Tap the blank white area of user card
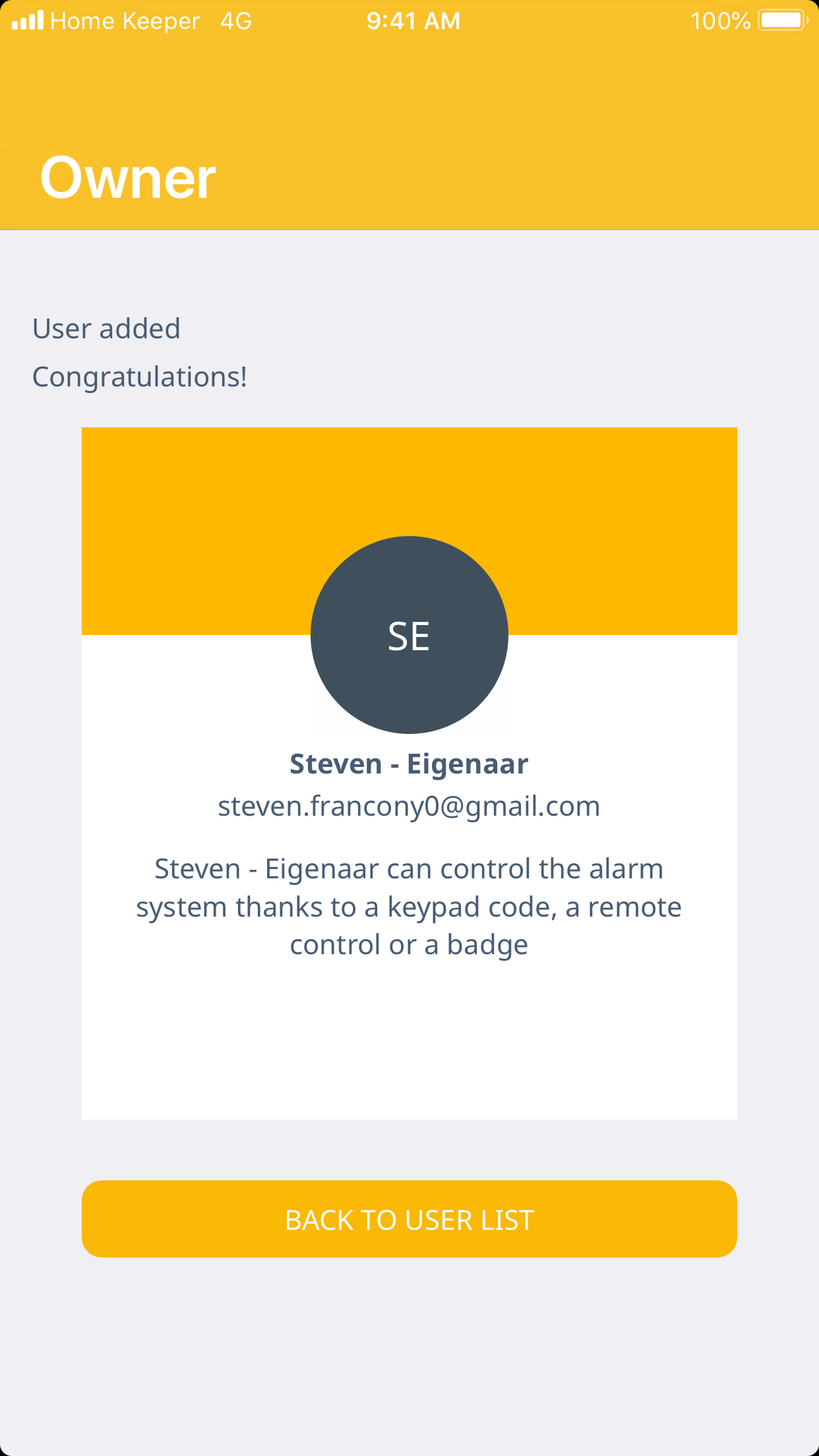Image resolution: width=819 pixels, height=1456 pixels. pos(409,1042)
